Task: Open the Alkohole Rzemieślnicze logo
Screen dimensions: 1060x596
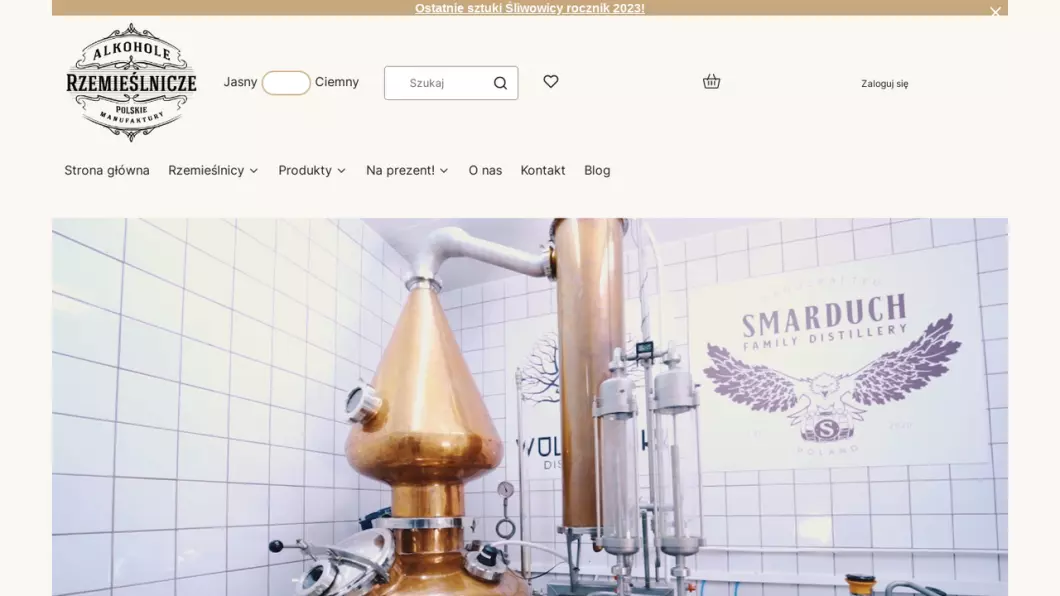Action: click(x=131, y=82)
